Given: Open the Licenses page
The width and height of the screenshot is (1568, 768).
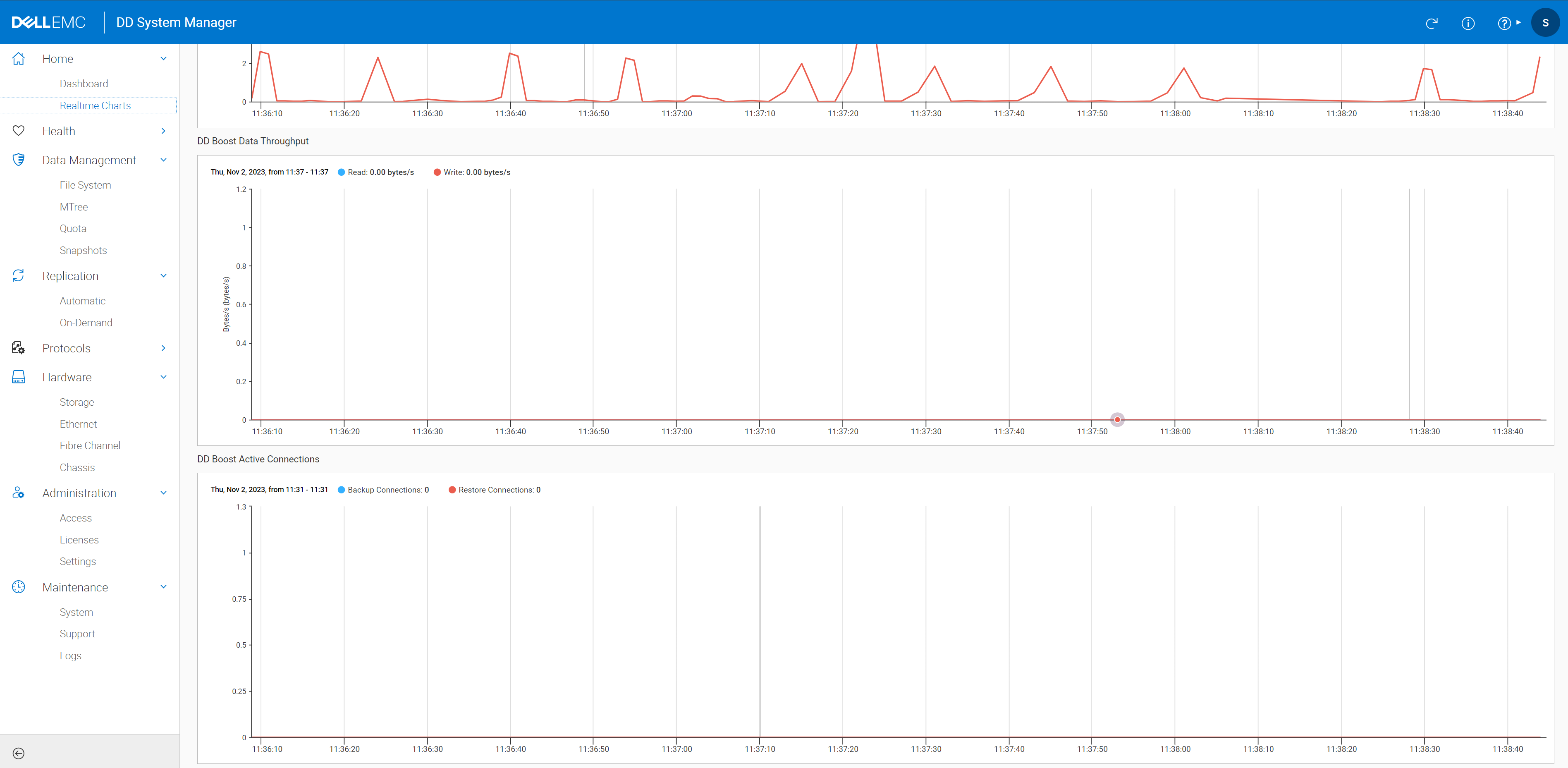Looking at the screenshot, I should click(79, 539).
